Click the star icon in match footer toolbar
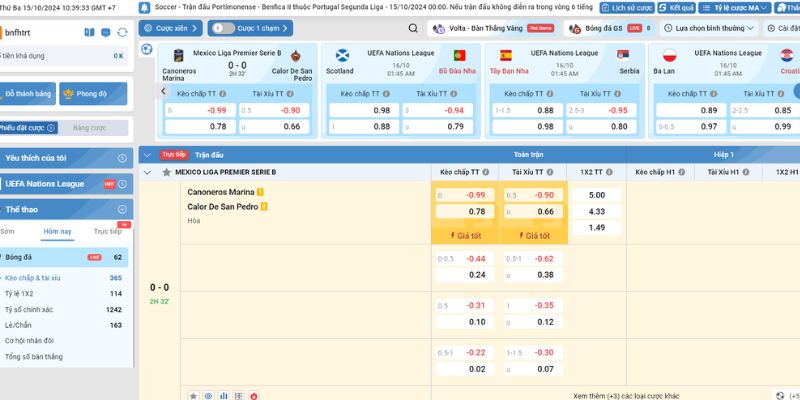800x400 pixels. [x=193, y=395]
